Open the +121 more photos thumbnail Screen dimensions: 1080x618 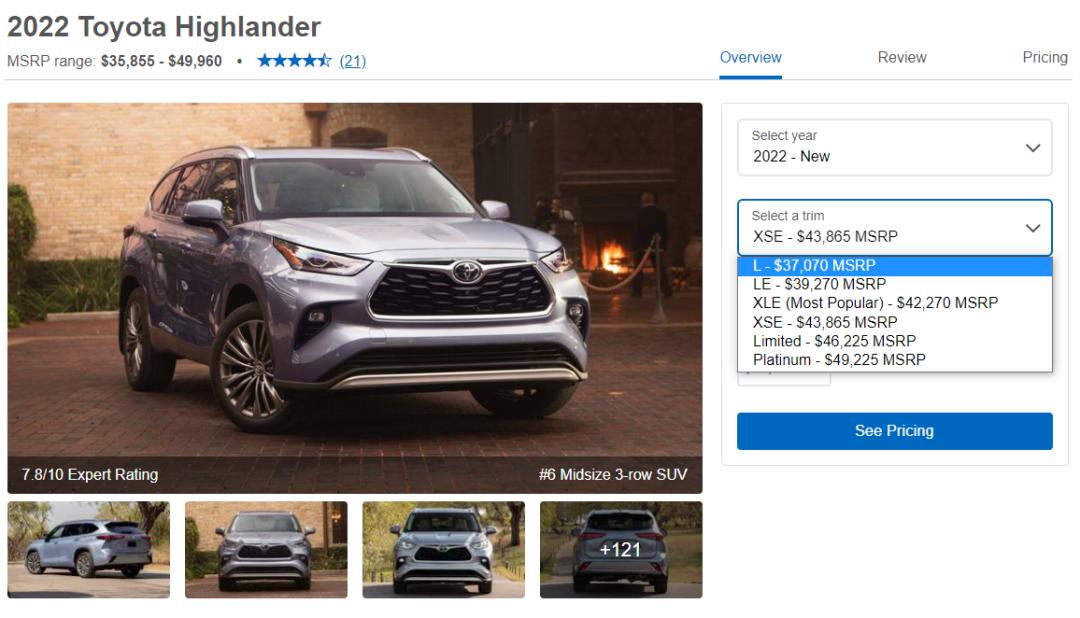coord(621,550)
